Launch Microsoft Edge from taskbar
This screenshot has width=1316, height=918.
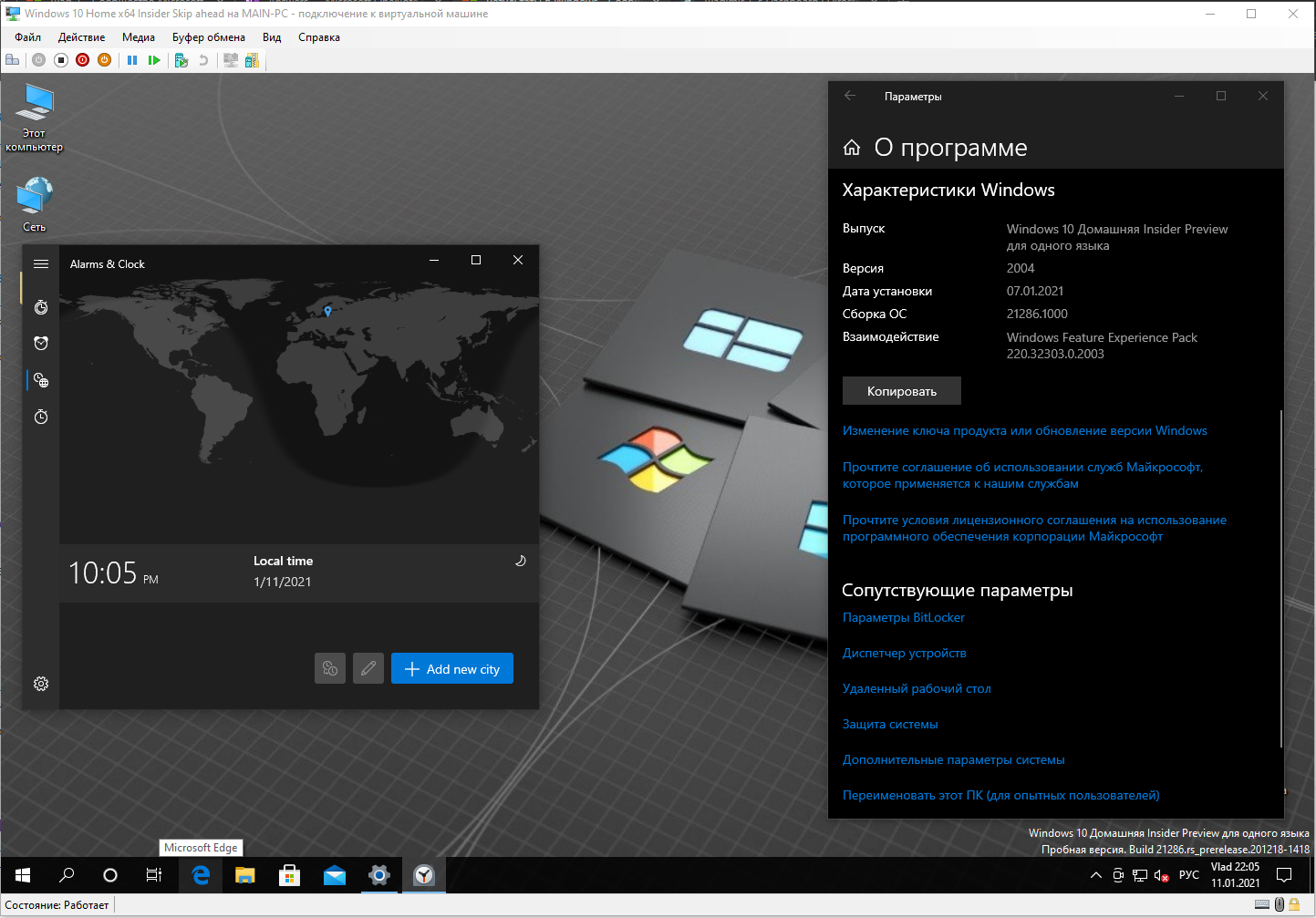[x=201, y=875]
